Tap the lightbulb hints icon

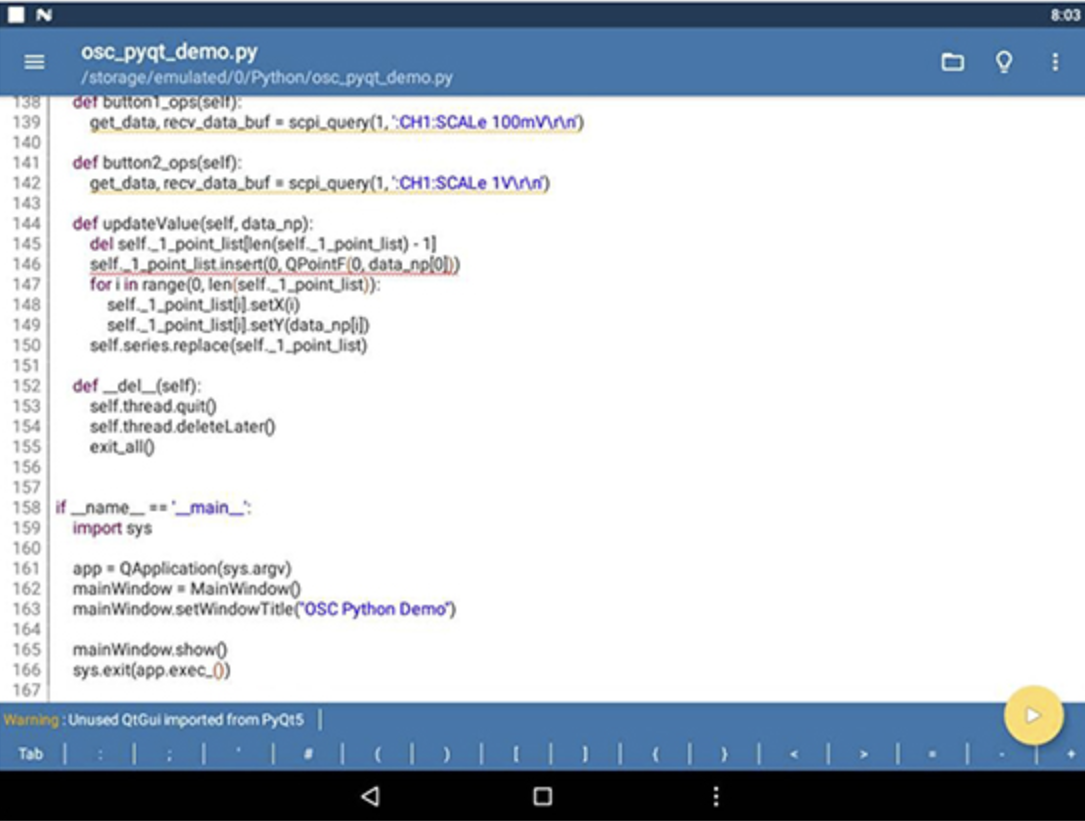point(1003,62)
